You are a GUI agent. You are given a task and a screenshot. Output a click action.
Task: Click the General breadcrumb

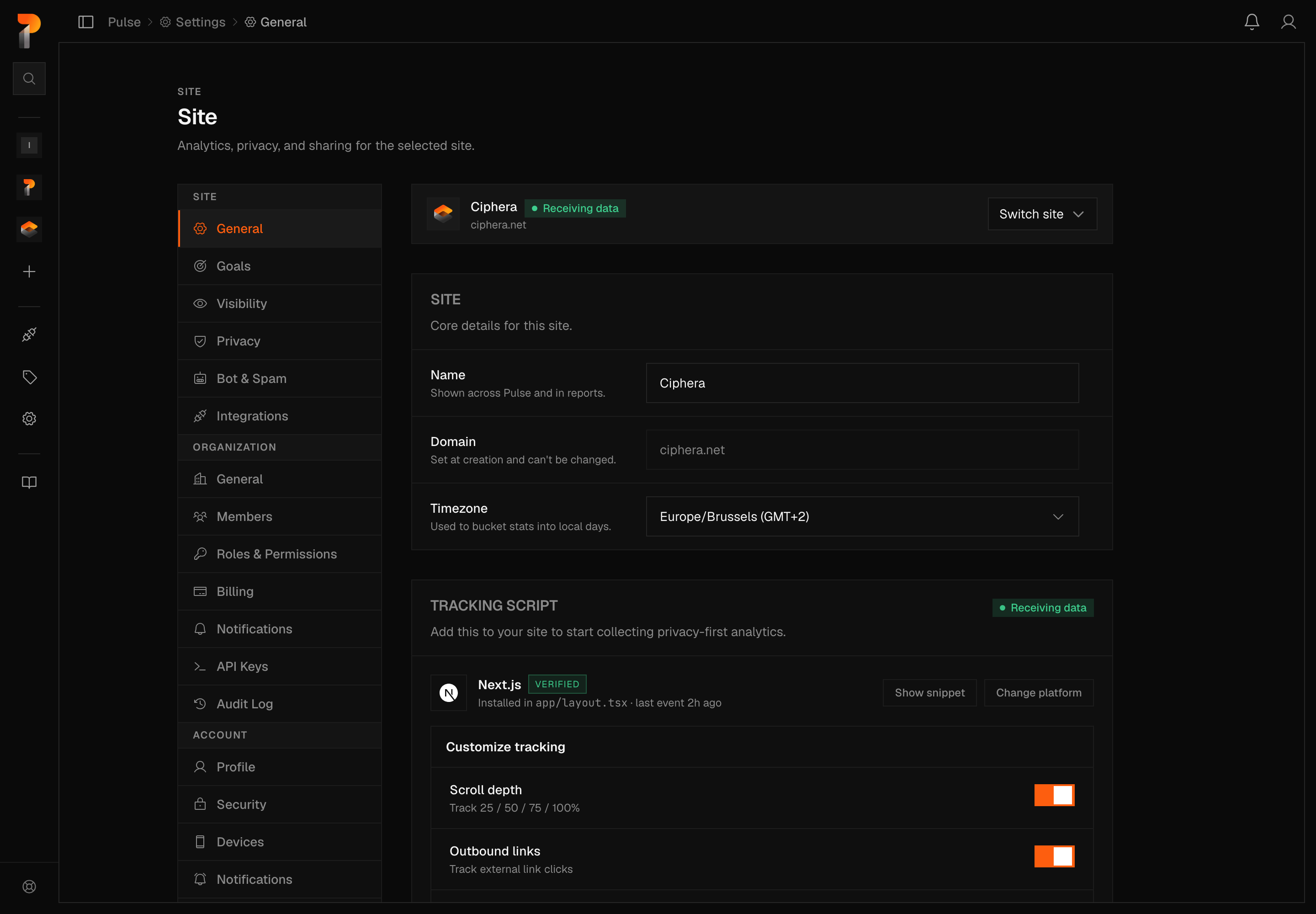(x=276, y=22)
